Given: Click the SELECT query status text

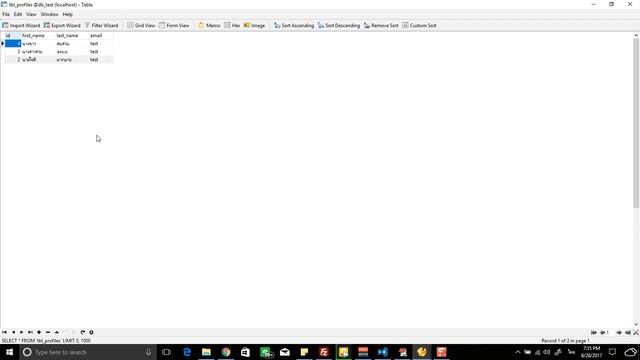Looking at the screenshot, I should pyautogui.click(x=46, y=340).
